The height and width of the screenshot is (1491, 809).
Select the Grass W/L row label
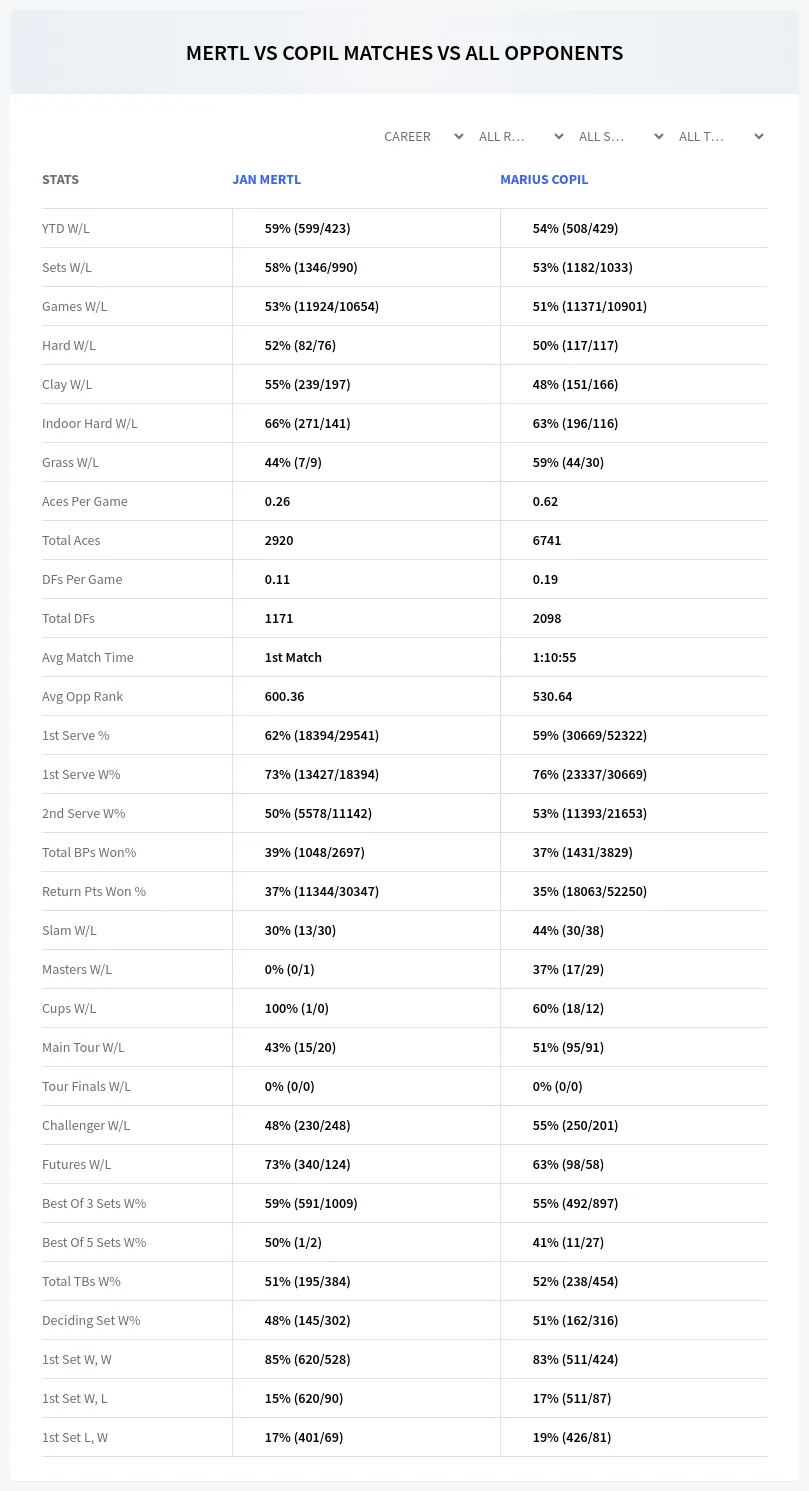(x=70, y=462)
